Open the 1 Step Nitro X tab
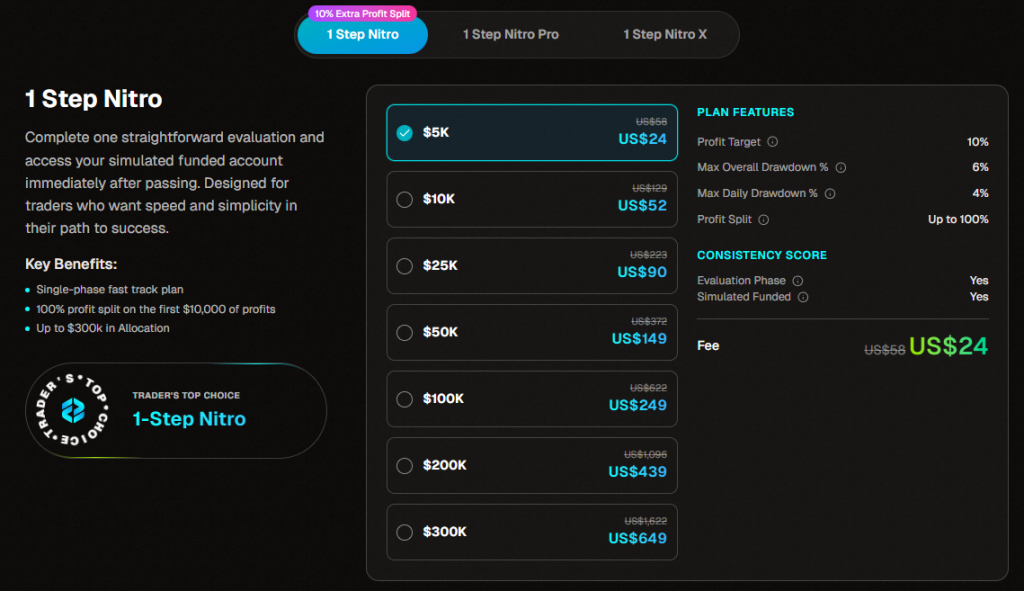This screenshot has width=1024, height=591. (x=665, y=35)
